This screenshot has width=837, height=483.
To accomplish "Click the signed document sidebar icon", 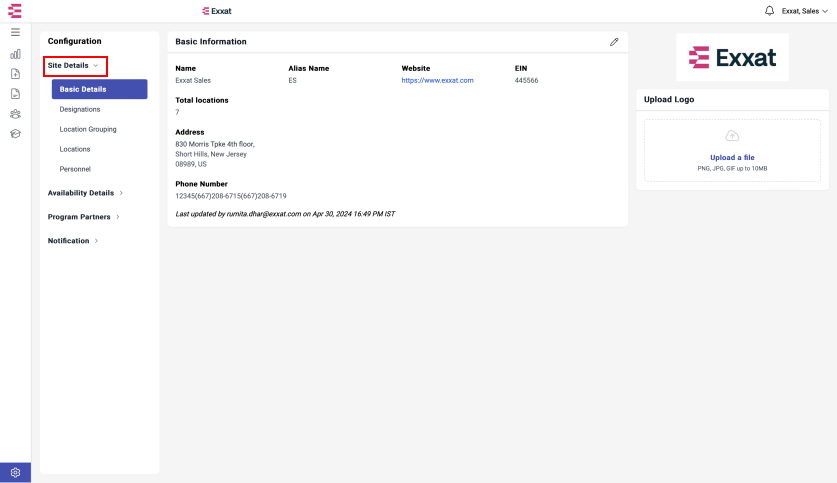I will 15,94.
